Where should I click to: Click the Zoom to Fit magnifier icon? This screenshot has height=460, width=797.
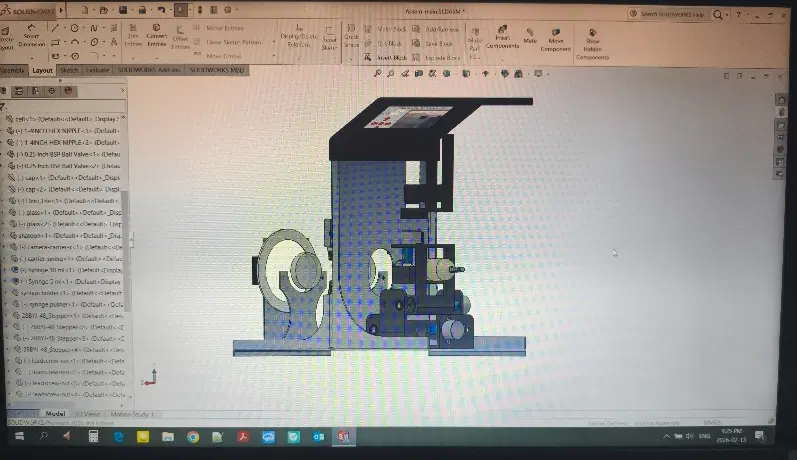[378, 74]
